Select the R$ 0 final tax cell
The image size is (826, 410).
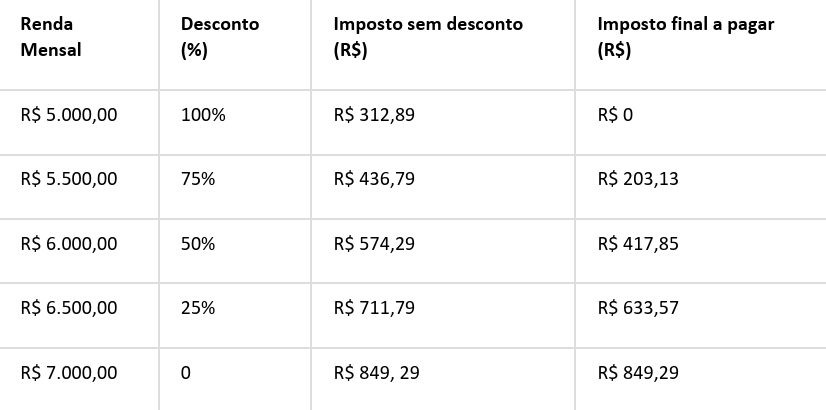[x=615, y=115]
